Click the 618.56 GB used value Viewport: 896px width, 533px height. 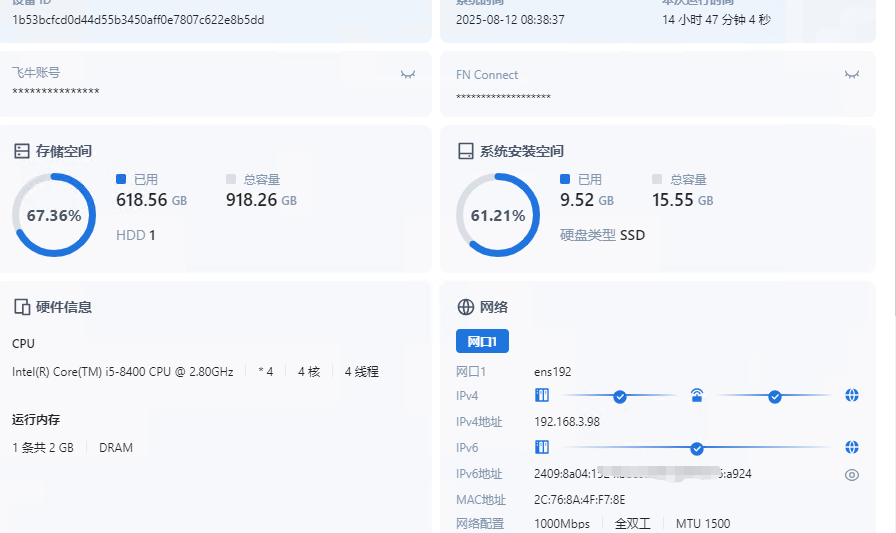click(x=151, y=200)
